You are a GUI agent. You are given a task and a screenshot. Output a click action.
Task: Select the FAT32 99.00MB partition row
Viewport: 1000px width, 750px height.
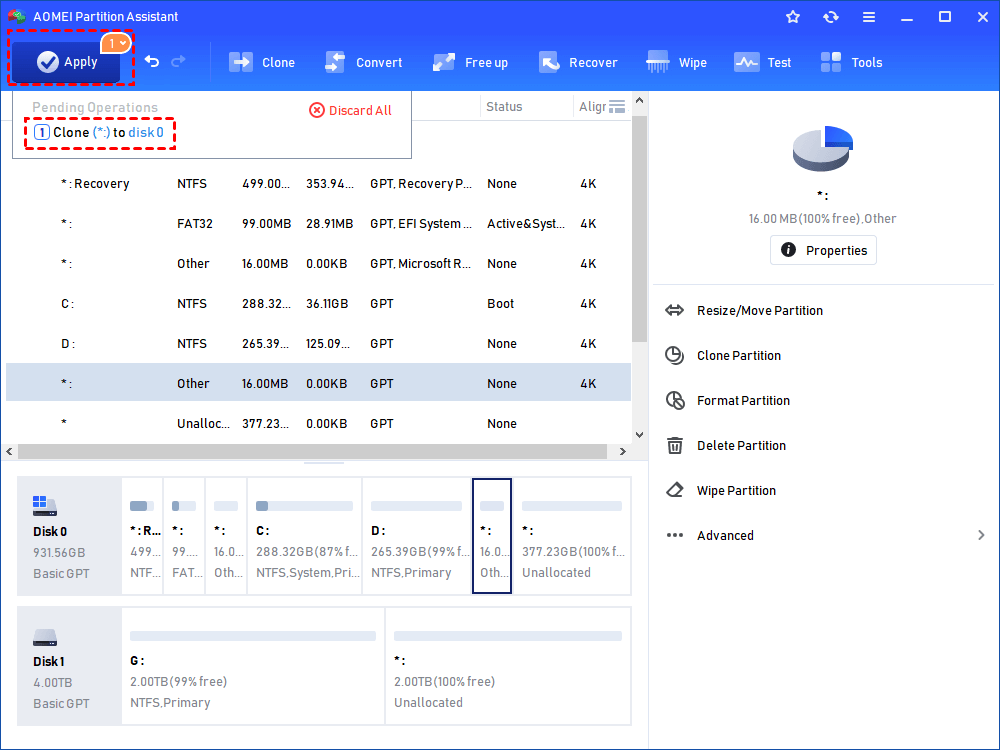[x=318, y=224]
